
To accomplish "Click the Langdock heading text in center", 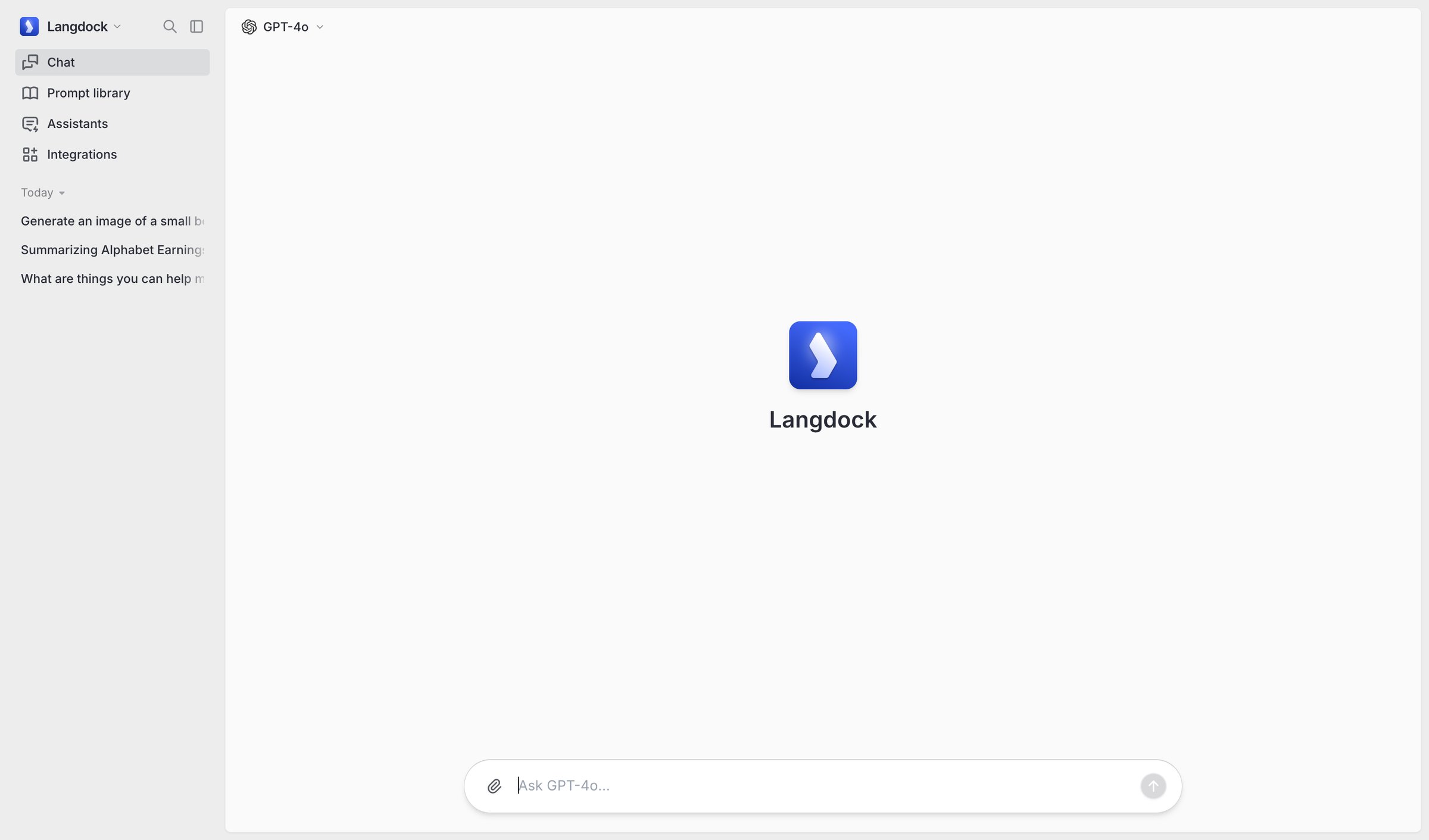I will point(823,420).
